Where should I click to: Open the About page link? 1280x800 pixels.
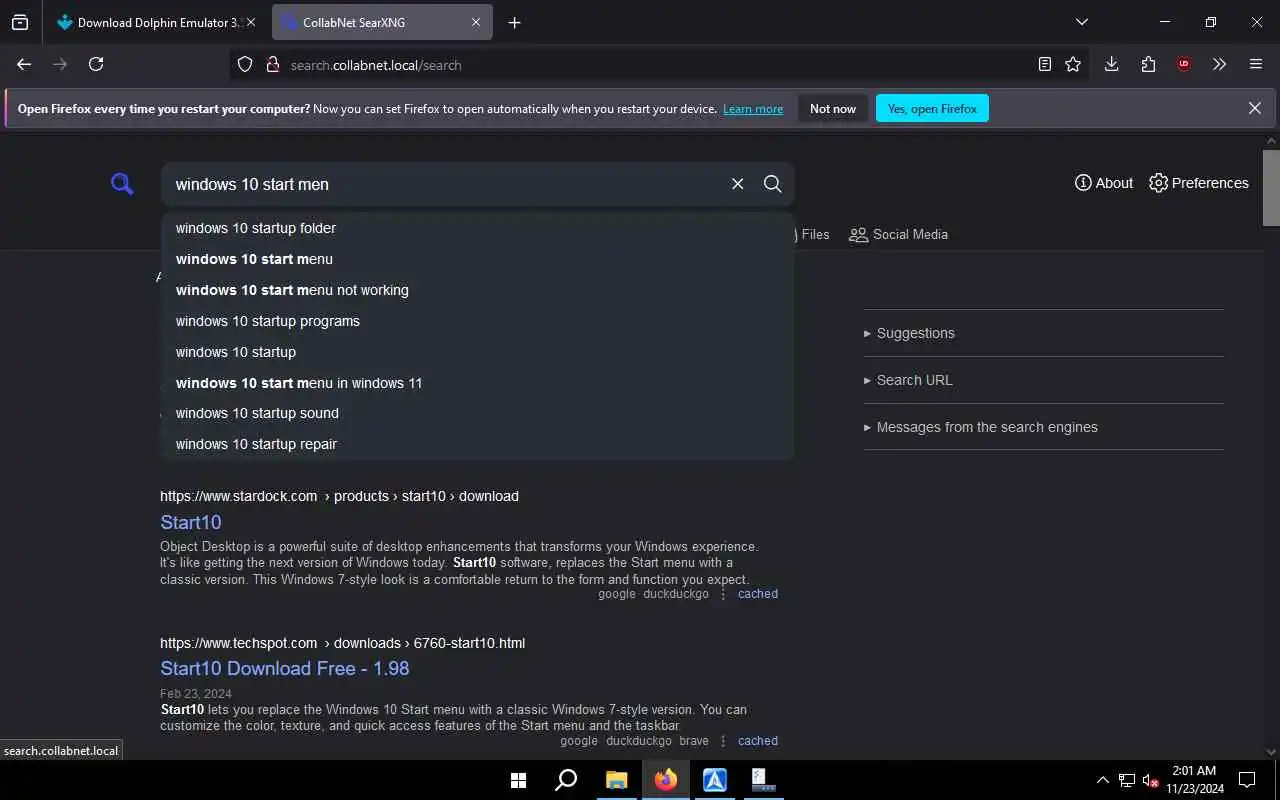(x=1103, y=183)
